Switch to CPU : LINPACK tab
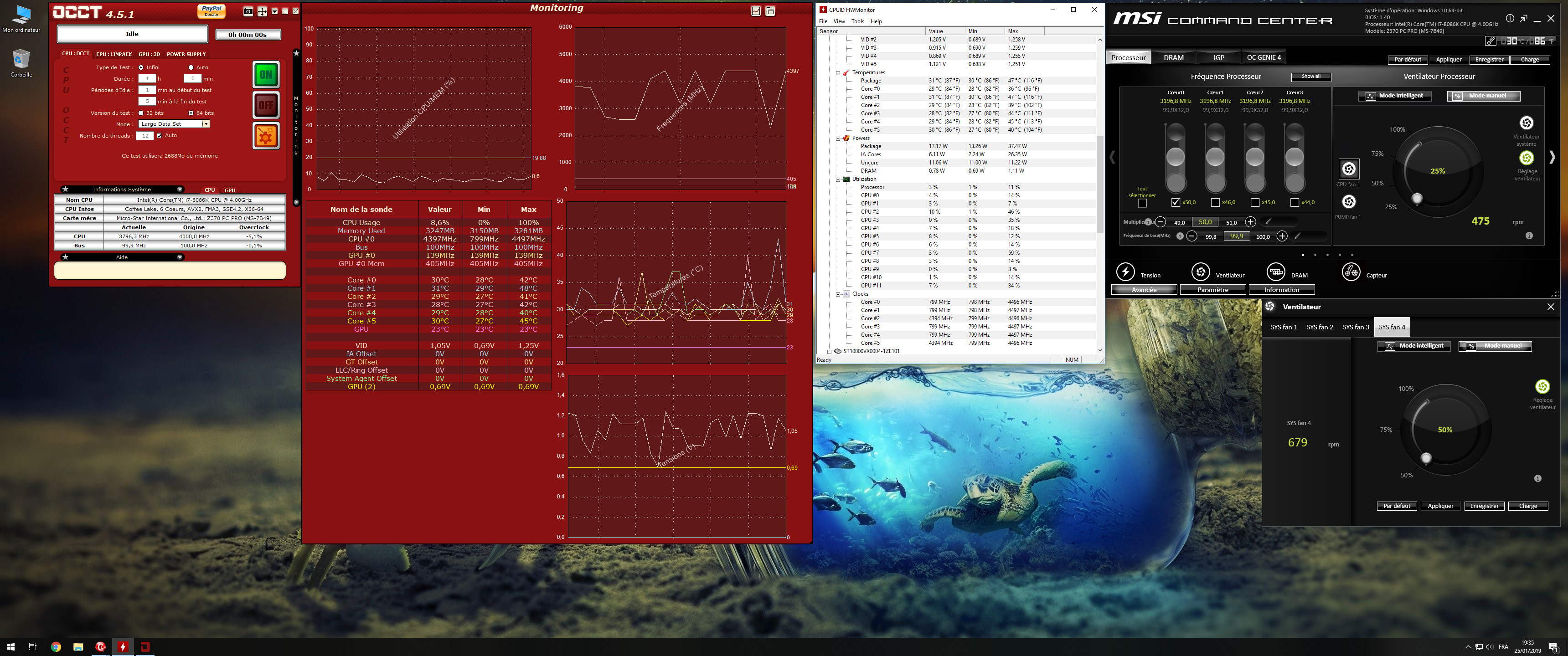 (114, 54)
